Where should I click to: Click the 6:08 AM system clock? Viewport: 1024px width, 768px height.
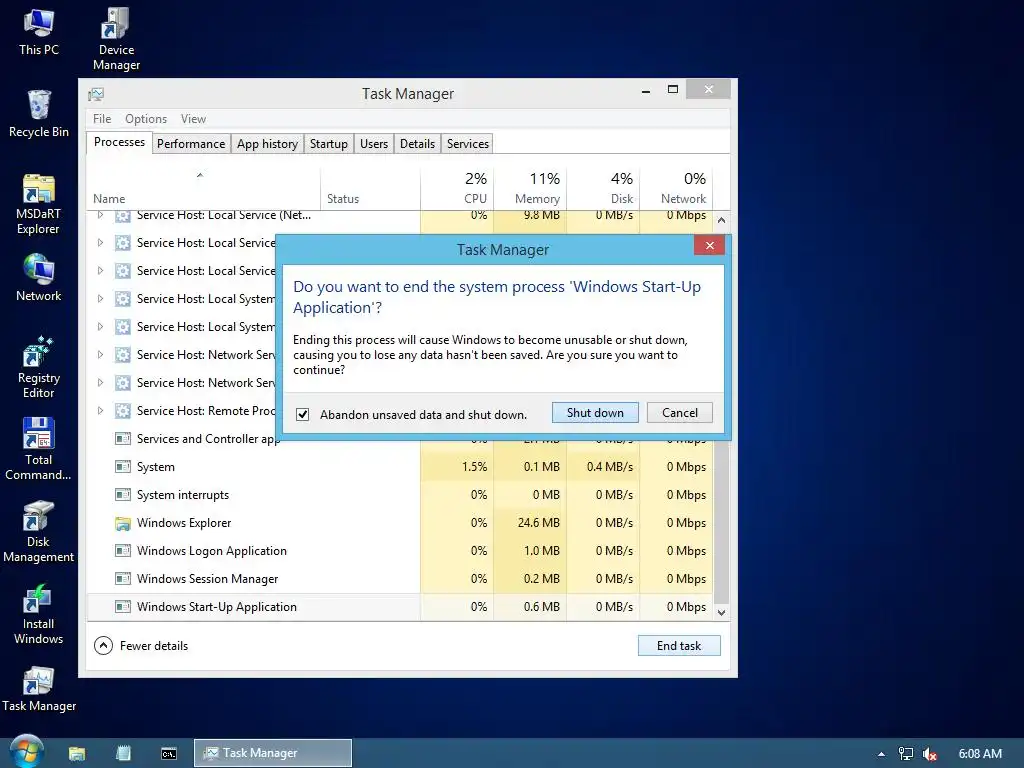[980, 754]
